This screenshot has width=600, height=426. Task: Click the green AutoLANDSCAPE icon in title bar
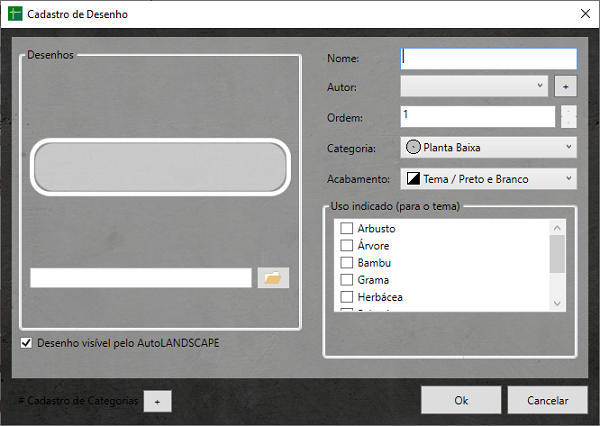pos(15,15)
